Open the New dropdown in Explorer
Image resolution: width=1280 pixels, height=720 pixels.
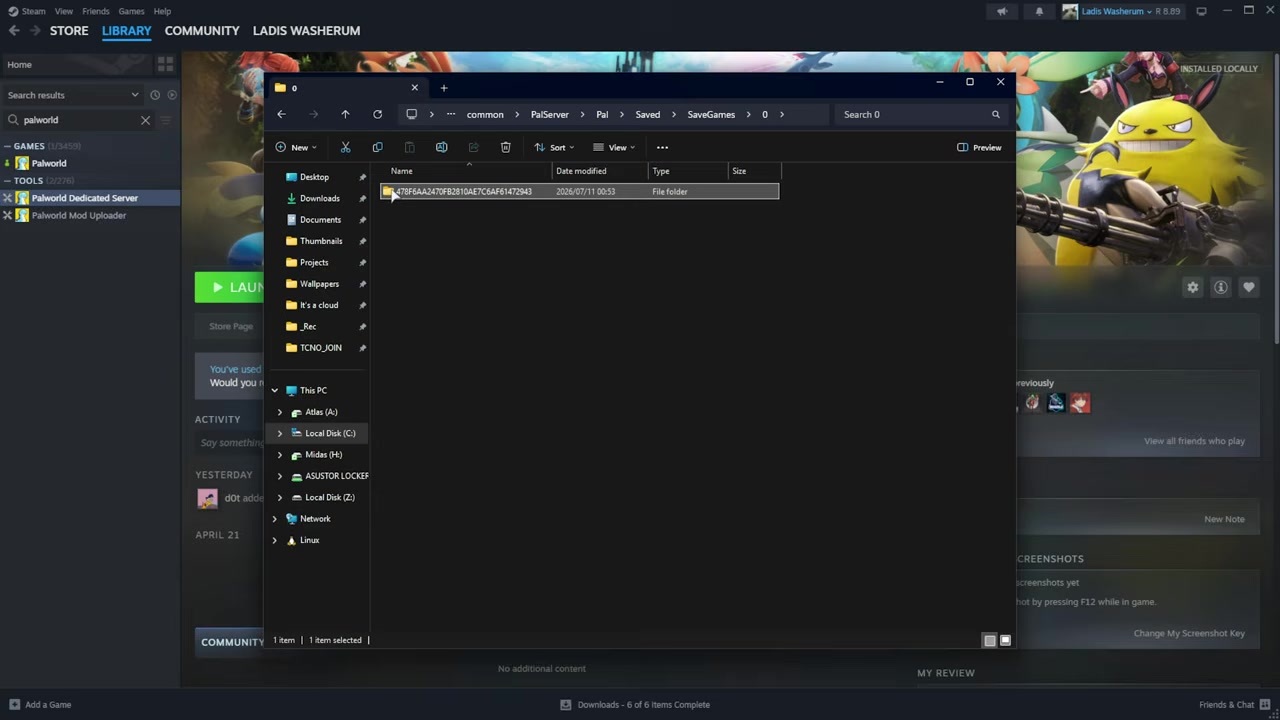(x=296, y=147)
